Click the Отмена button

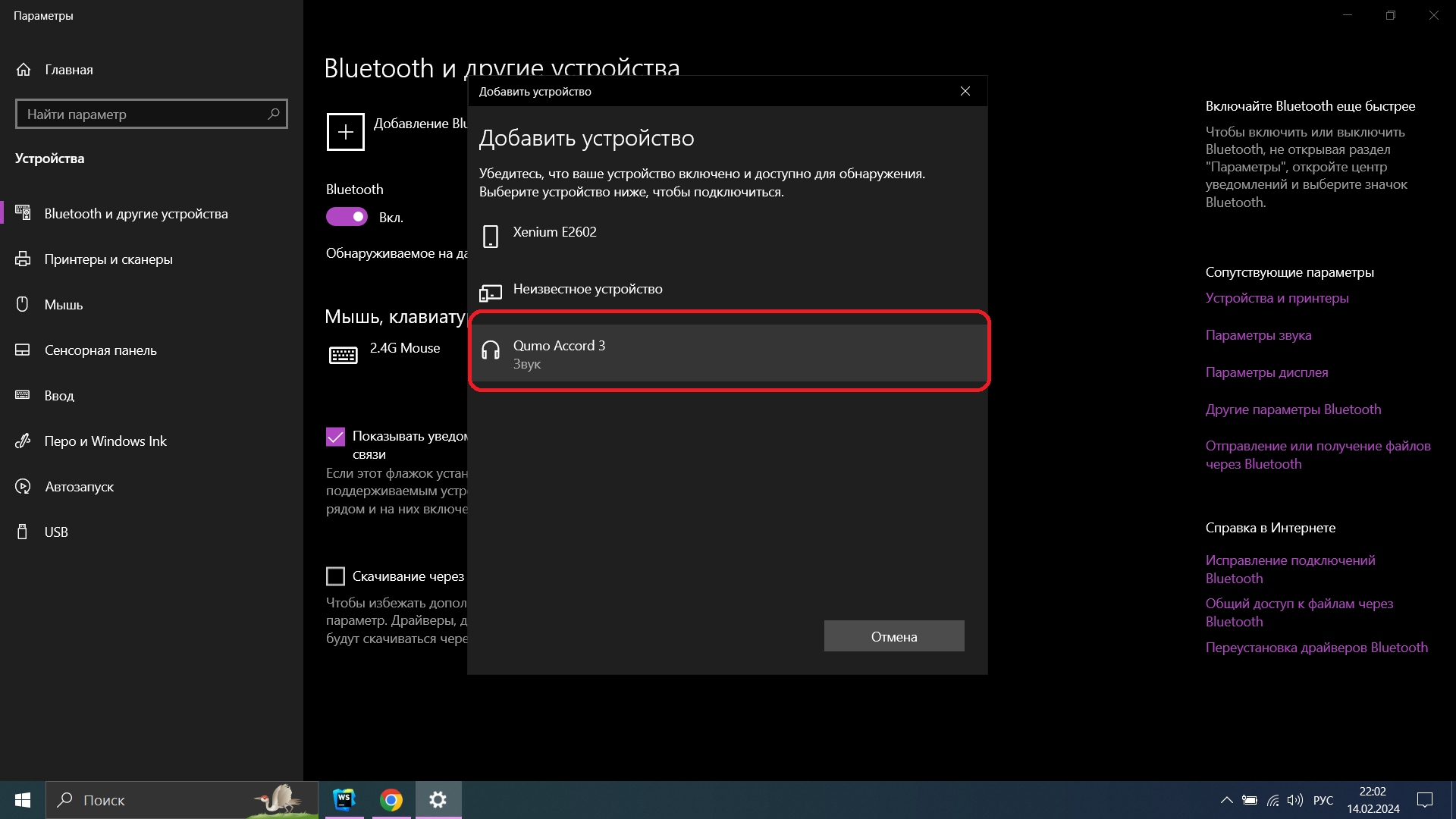click(x=894, y=636)
